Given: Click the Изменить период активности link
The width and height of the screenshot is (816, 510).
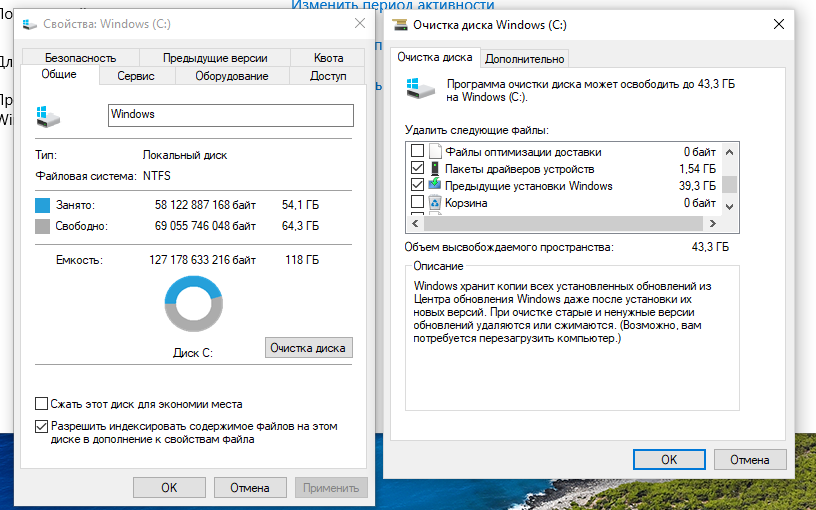Looking at the screenshot, I should (393, 5).
